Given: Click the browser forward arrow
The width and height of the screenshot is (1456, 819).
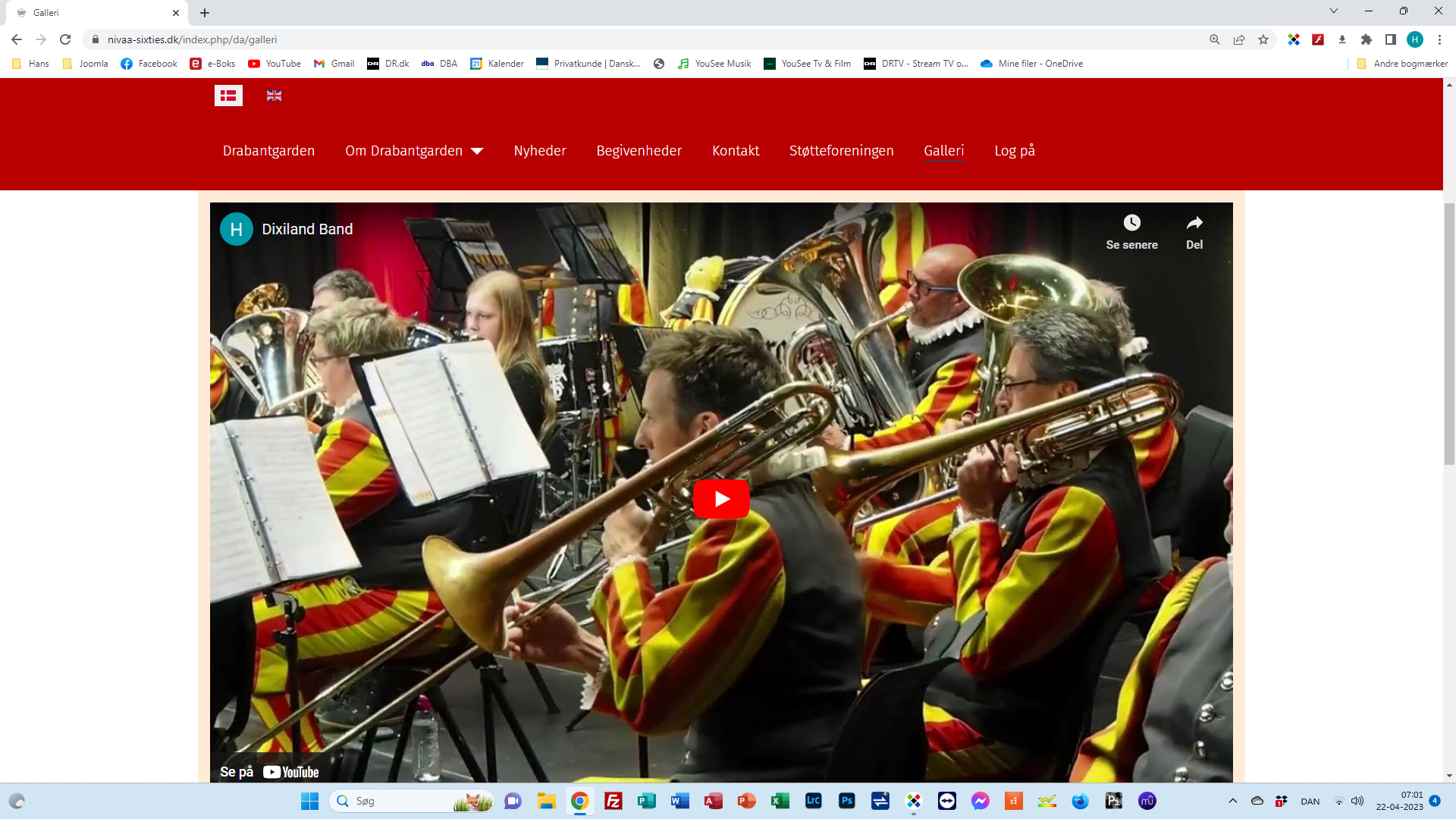Looking at the screenshot, I should [x=41, y=39].
